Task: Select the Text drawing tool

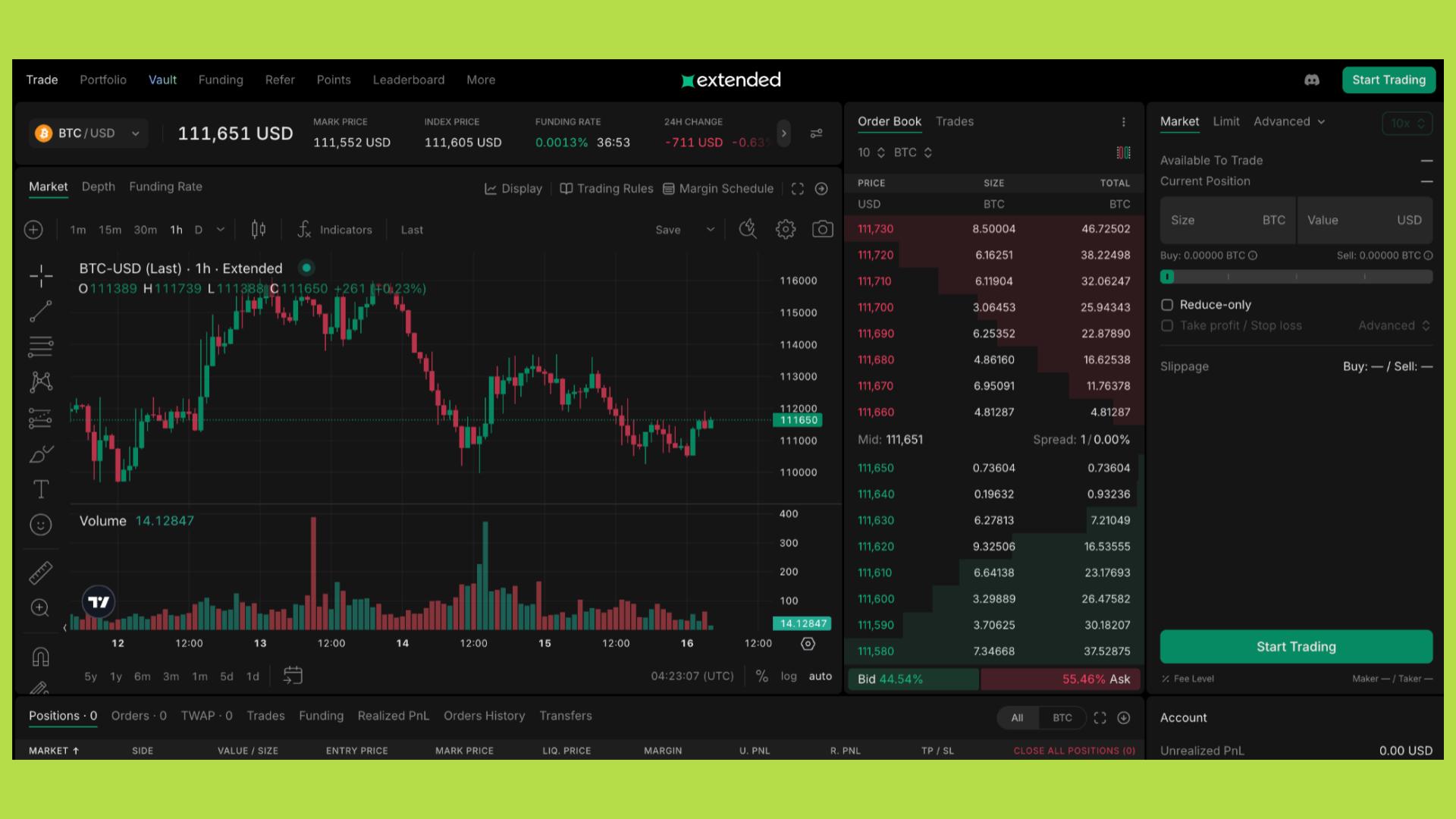Action: [41, 489]
